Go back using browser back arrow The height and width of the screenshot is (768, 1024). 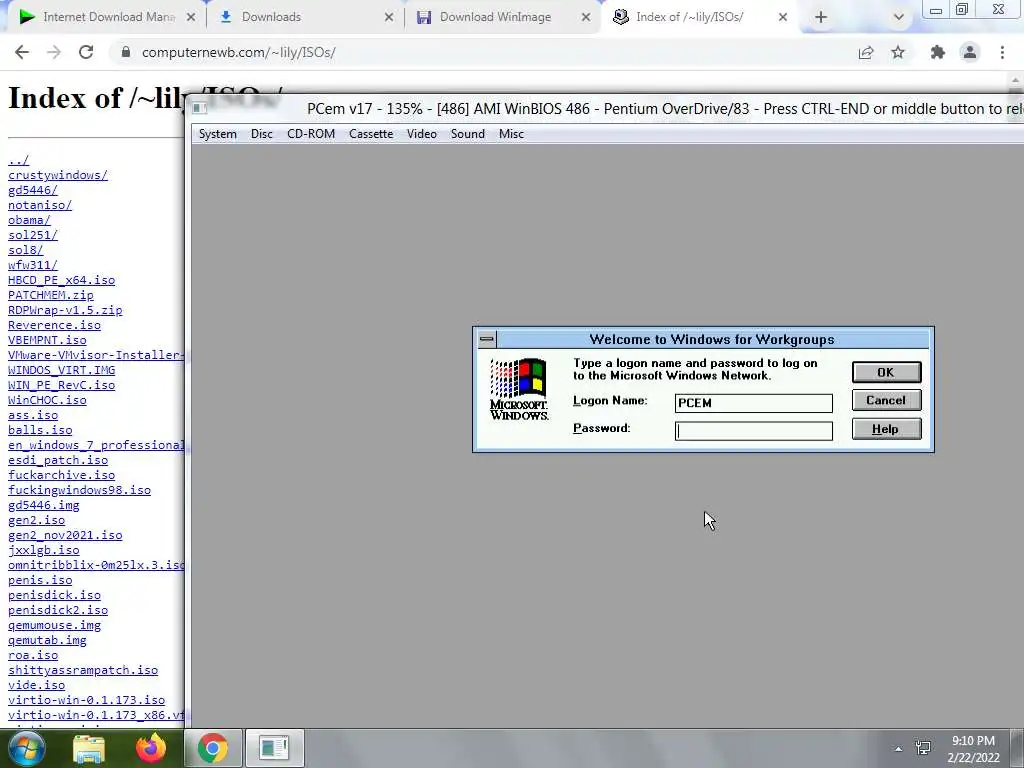[x=22, y=52]
